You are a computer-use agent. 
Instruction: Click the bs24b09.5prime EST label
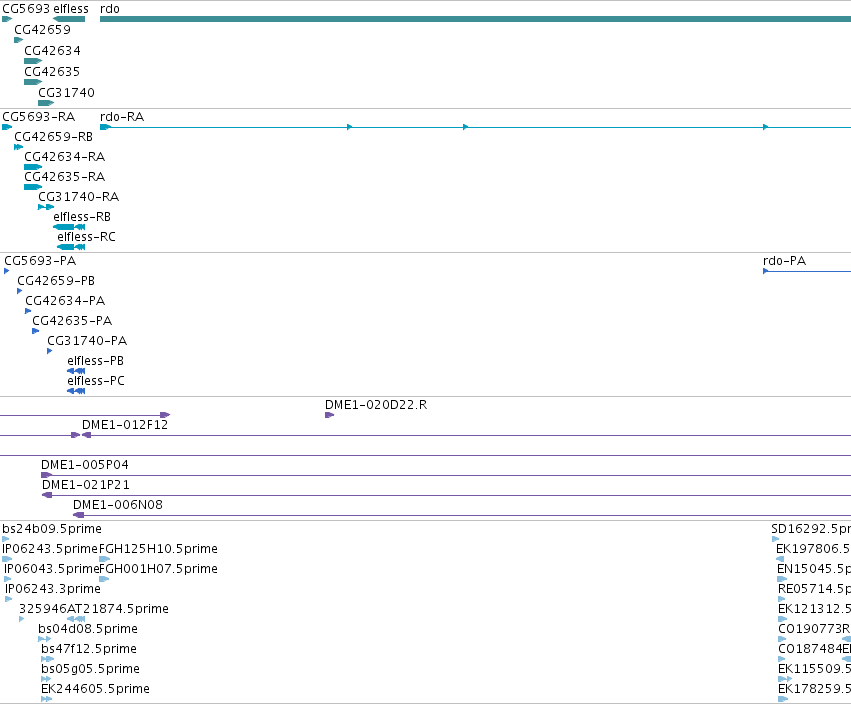(x=52, y=529)
